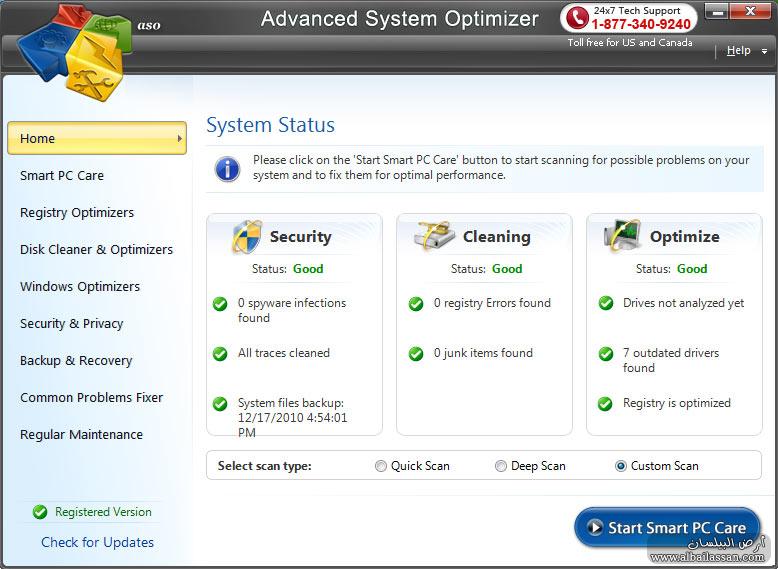Select the Quick Scan option
This screenshot has height=569, width=778.
[381, 466]
